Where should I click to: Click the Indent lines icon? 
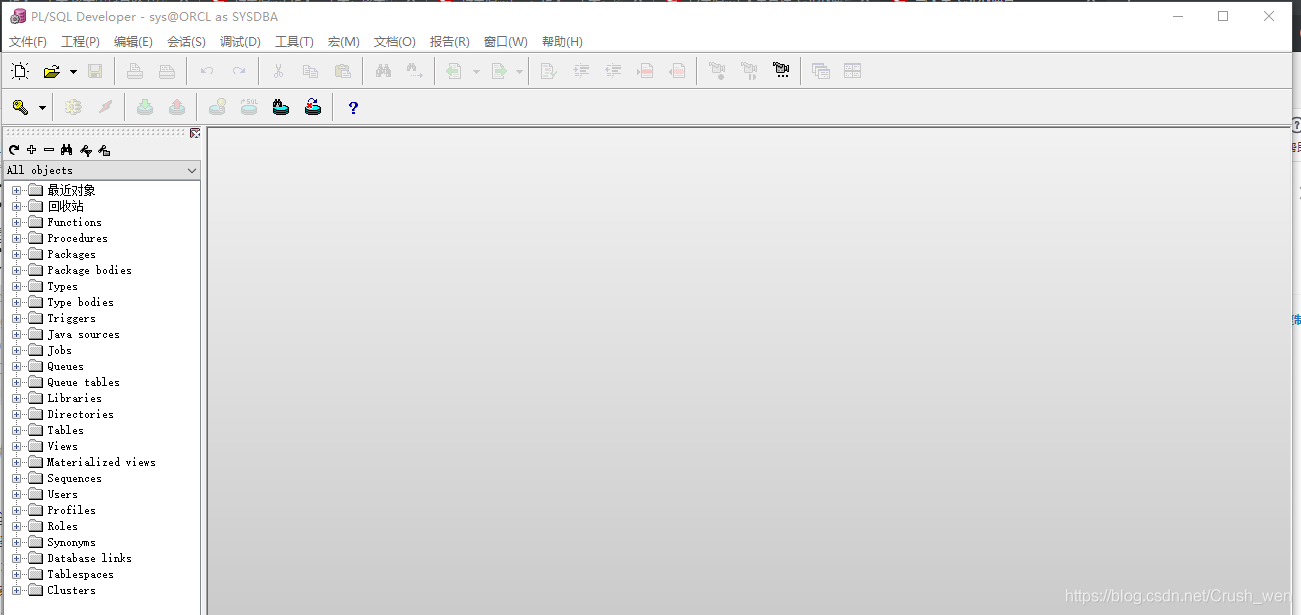coord(581,71)
